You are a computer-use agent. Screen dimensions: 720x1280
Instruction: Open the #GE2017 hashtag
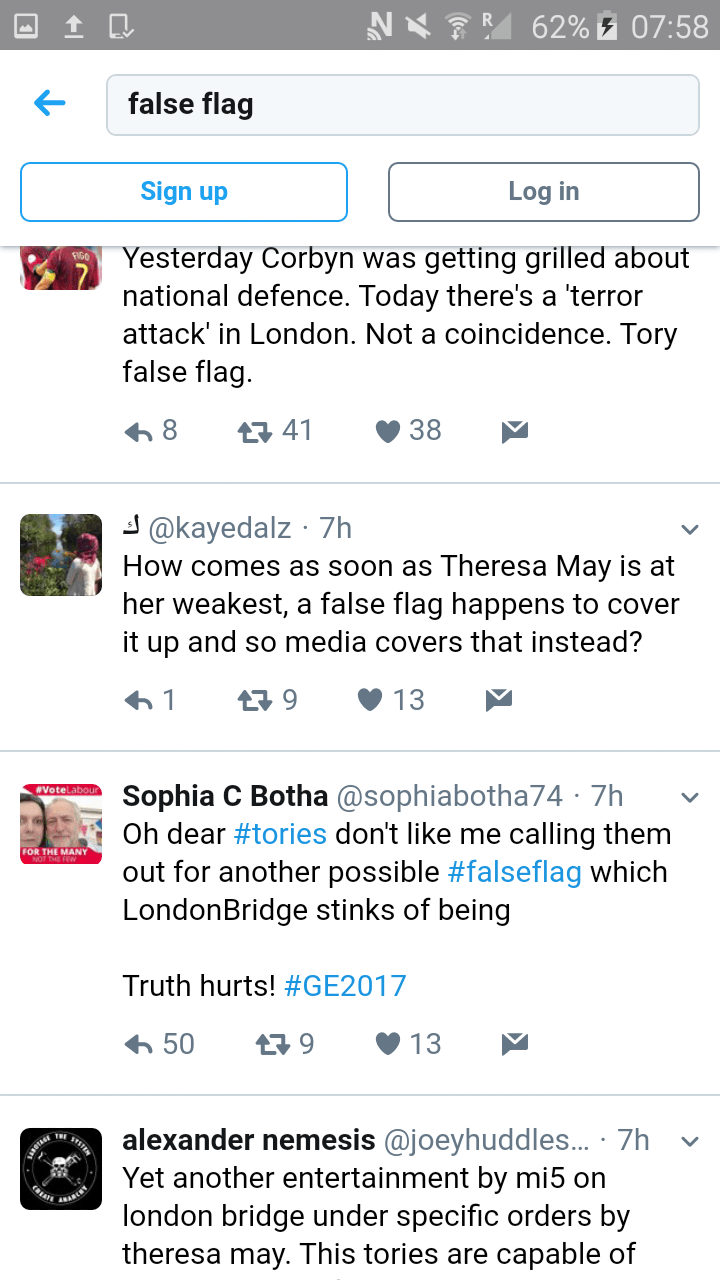click(345, 986)
